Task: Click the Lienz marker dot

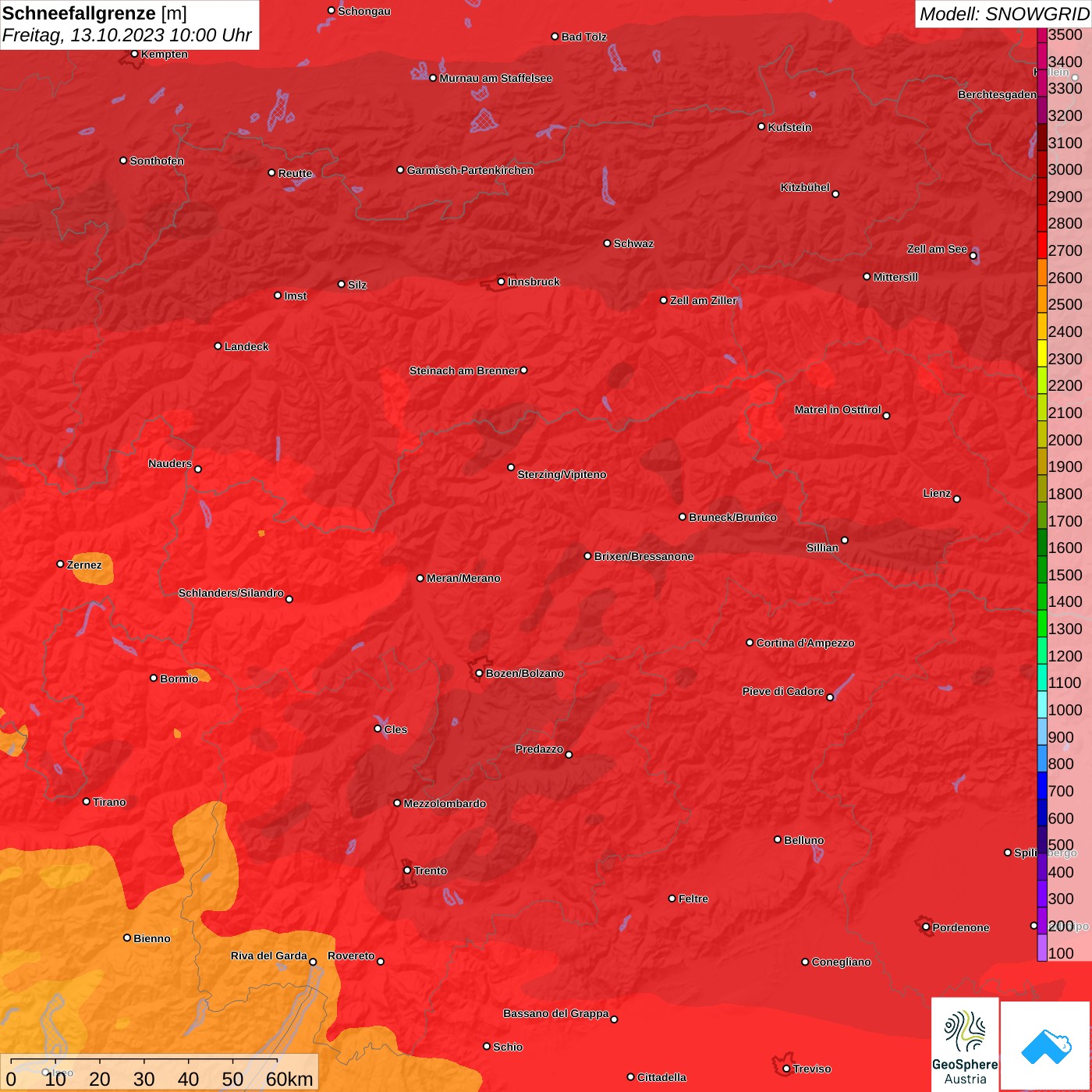Action: pos(957,499)
